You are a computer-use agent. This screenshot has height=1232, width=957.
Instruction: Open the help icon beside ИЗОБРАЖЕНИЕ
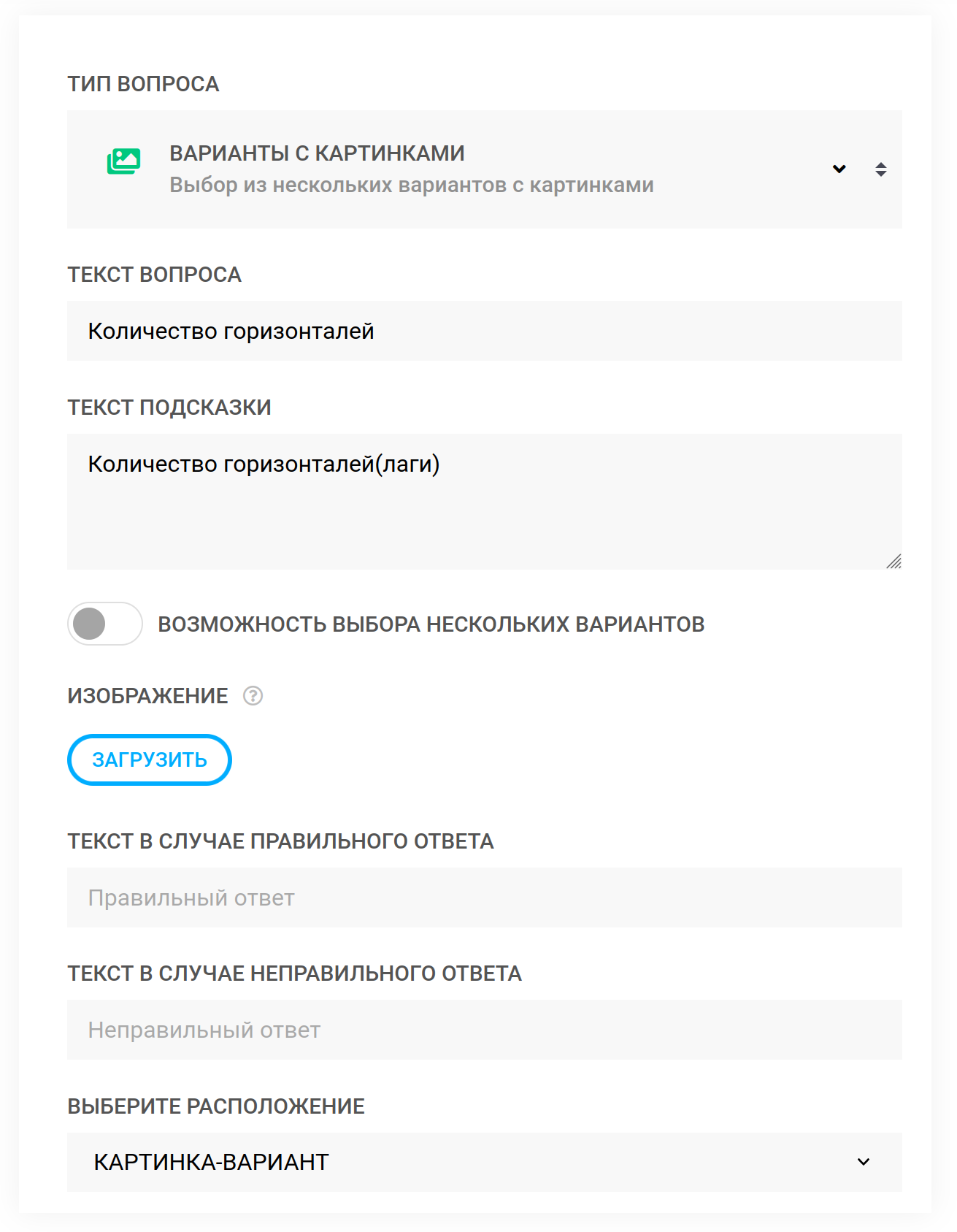click(253, 696)
